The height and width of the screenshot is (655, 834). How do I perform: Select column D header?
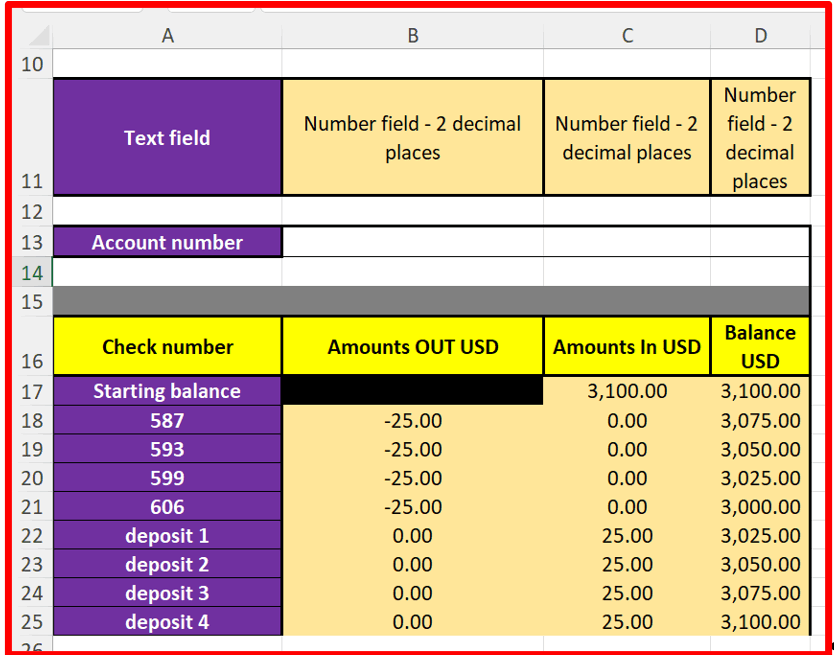(761, 36)
